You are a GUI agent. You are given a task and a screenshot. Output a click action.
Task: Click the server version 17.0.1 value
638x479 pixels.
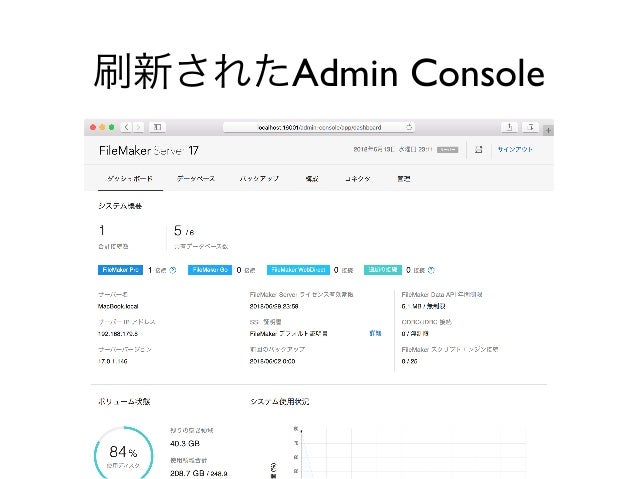113,361
